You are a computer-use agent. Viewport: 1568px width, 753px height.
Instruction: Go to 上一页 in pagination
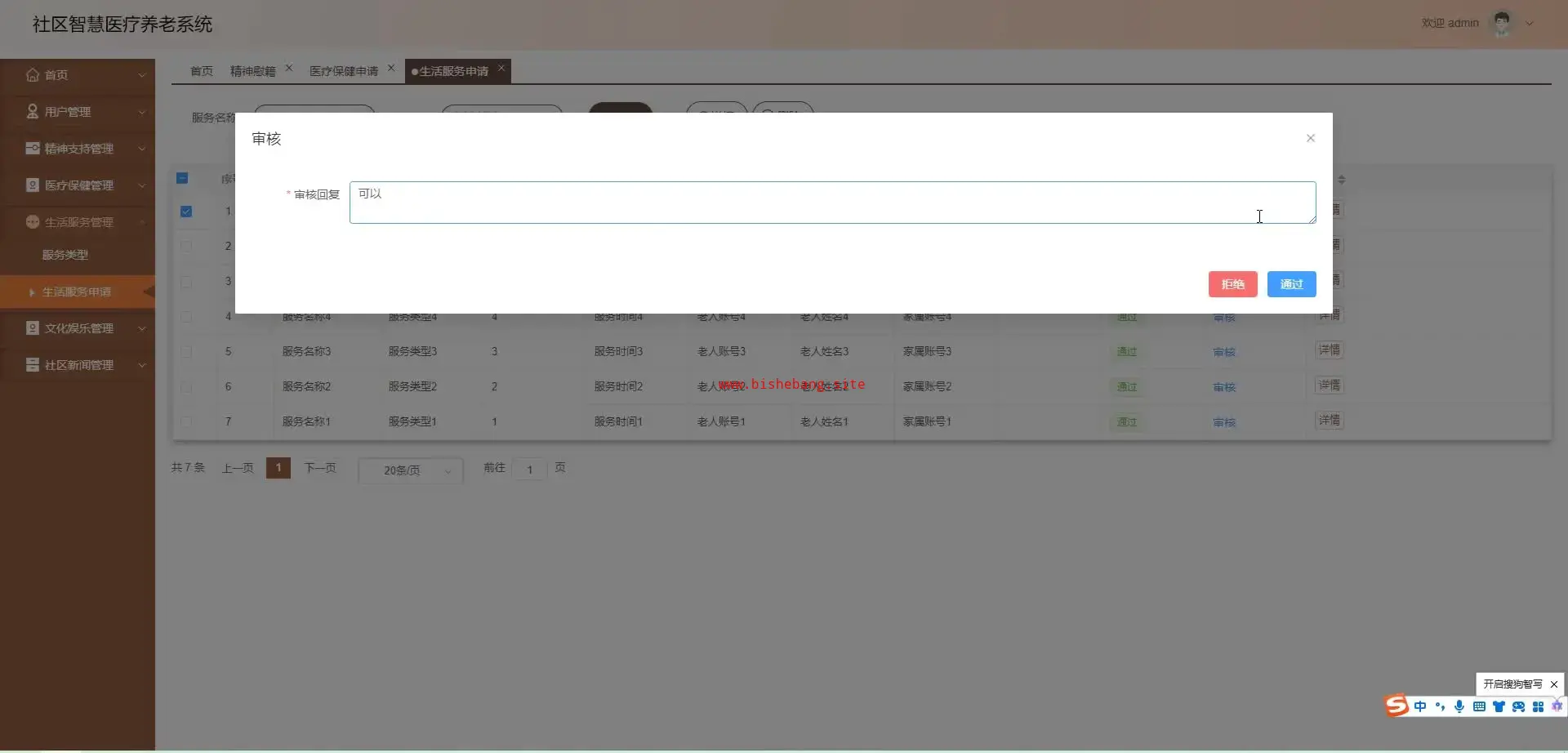point(238,468)
